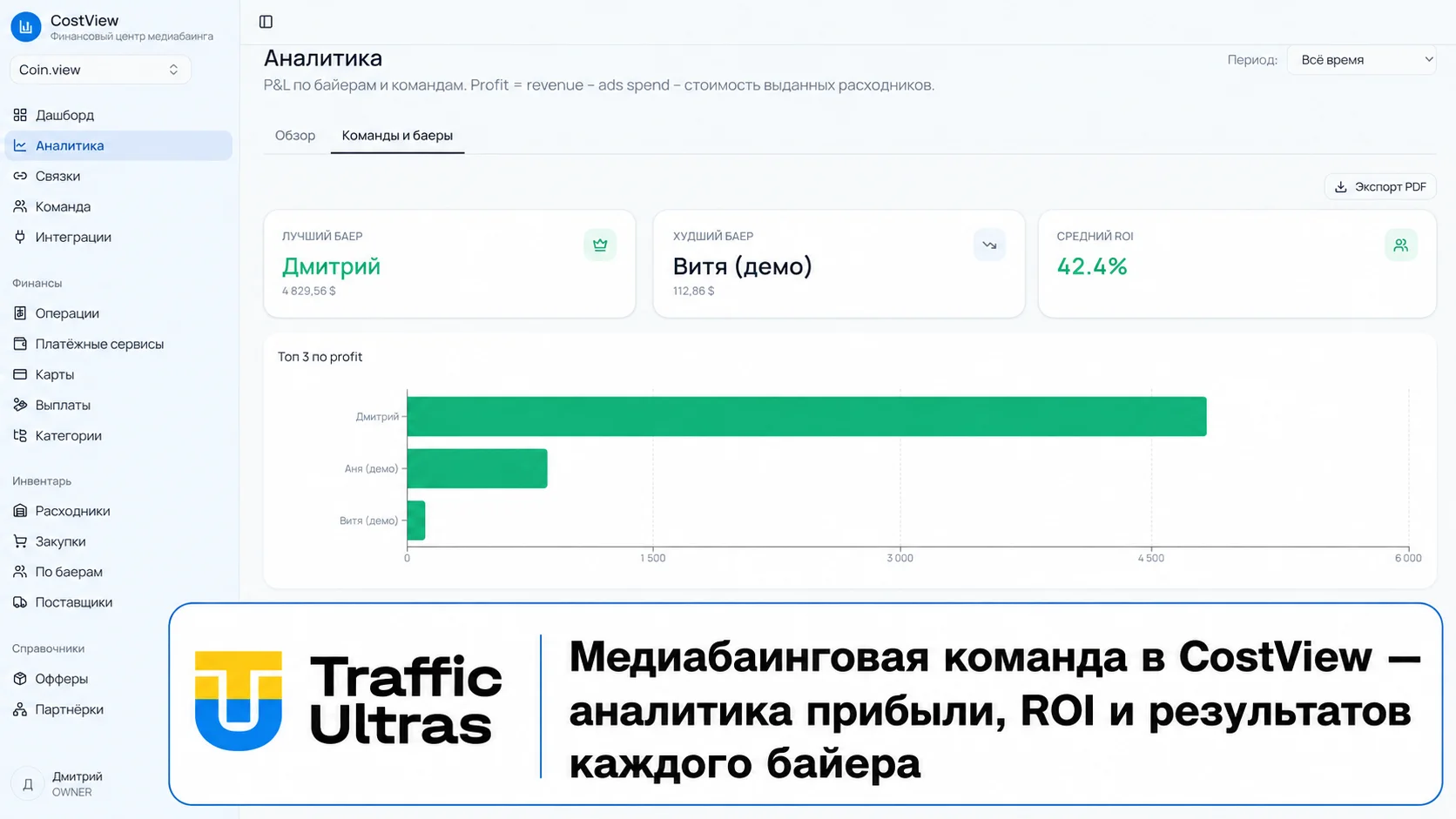
Task: Open the Период dropdown set to Всё время
Action: click(1361, 60)
